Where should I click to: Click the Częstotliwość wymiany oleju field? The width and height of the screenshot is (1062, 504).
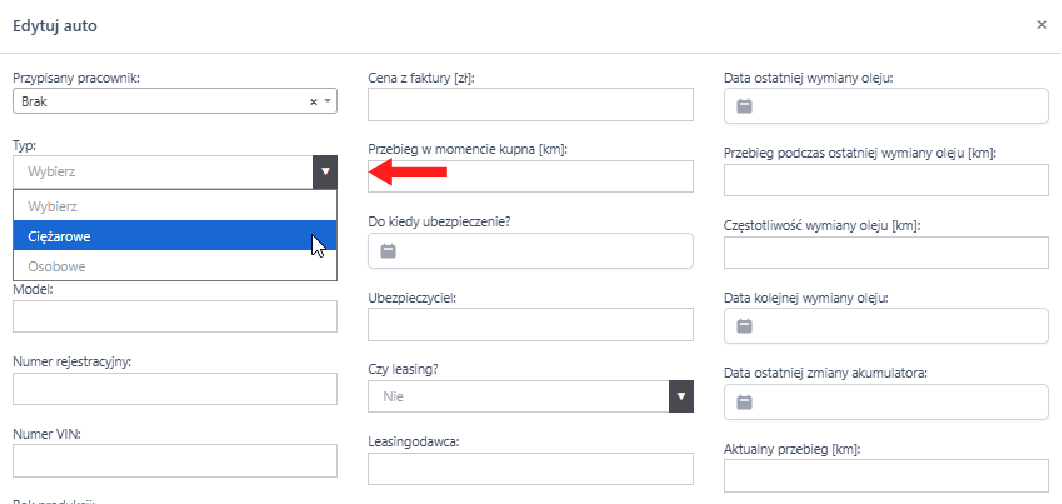885,253
